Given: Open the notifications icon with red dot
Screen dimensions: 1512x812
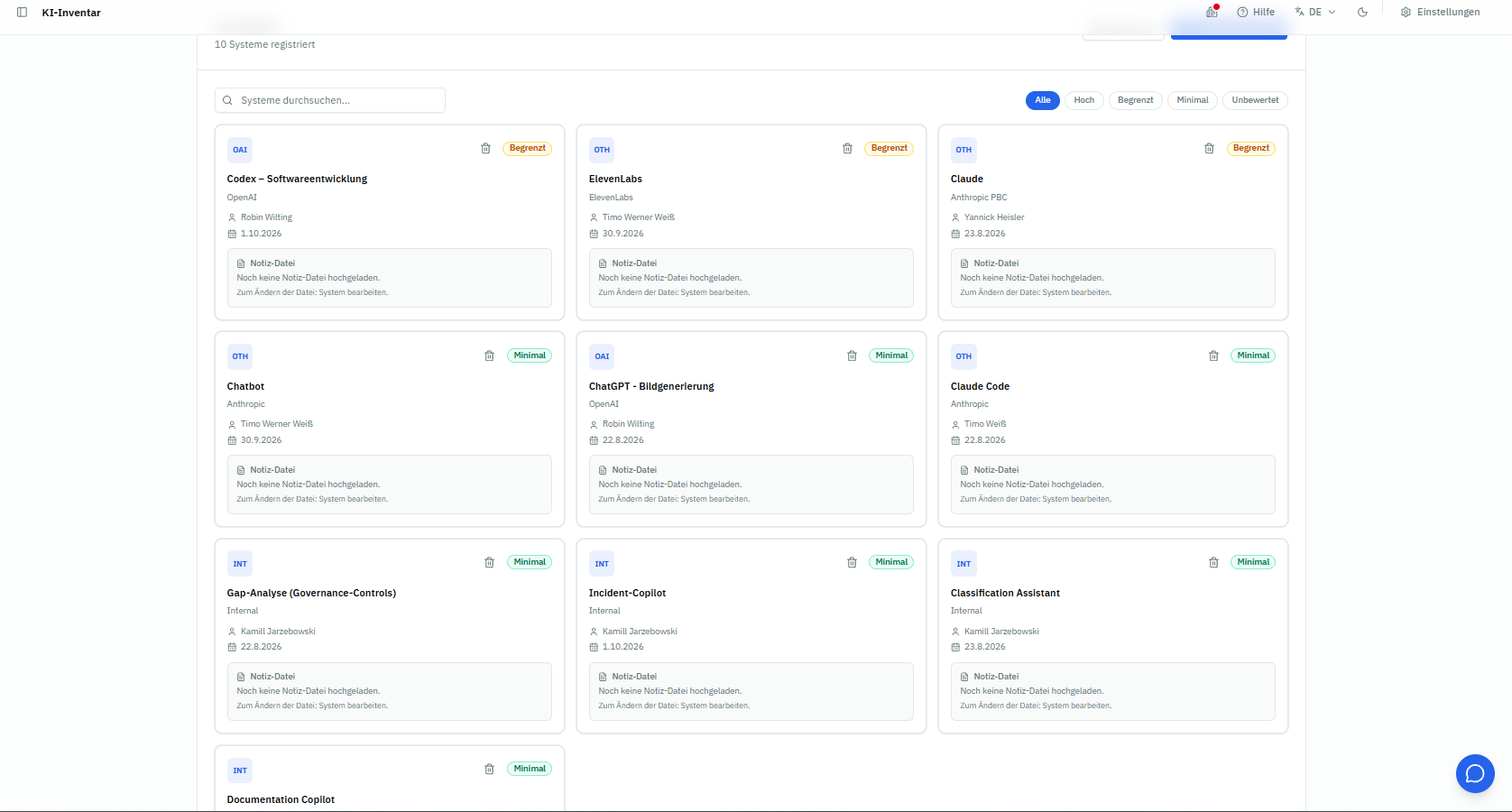Looking at the screenshot, I should point(1212,12).
